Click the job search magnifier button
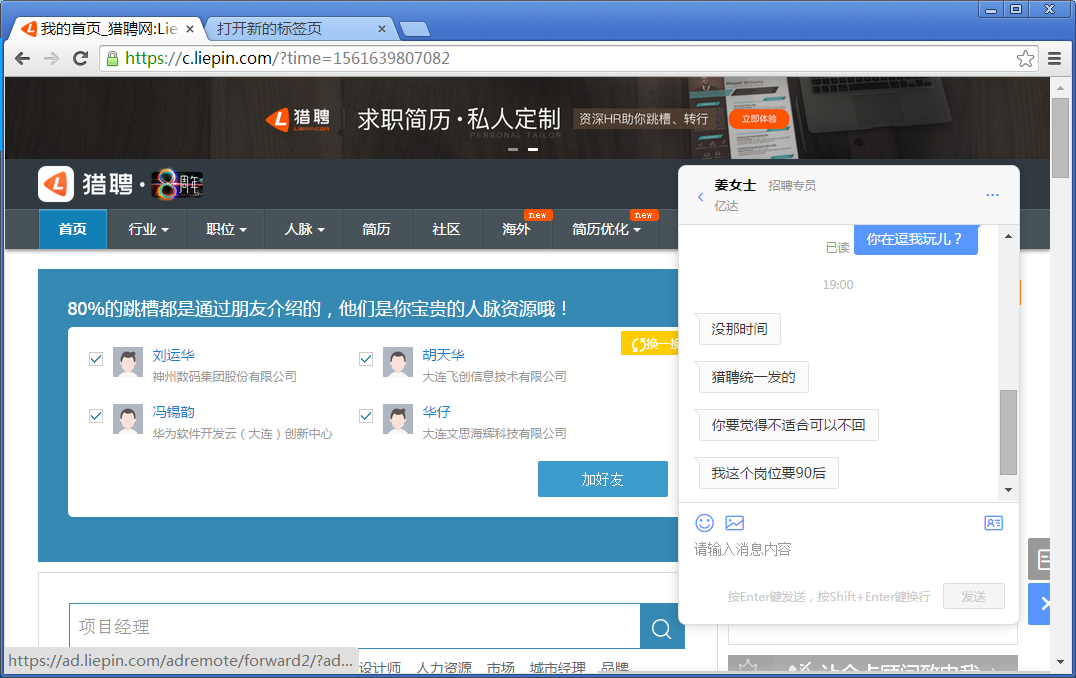Image resolution: width=1076 pixels, height=678 pixels. [662, 628]
